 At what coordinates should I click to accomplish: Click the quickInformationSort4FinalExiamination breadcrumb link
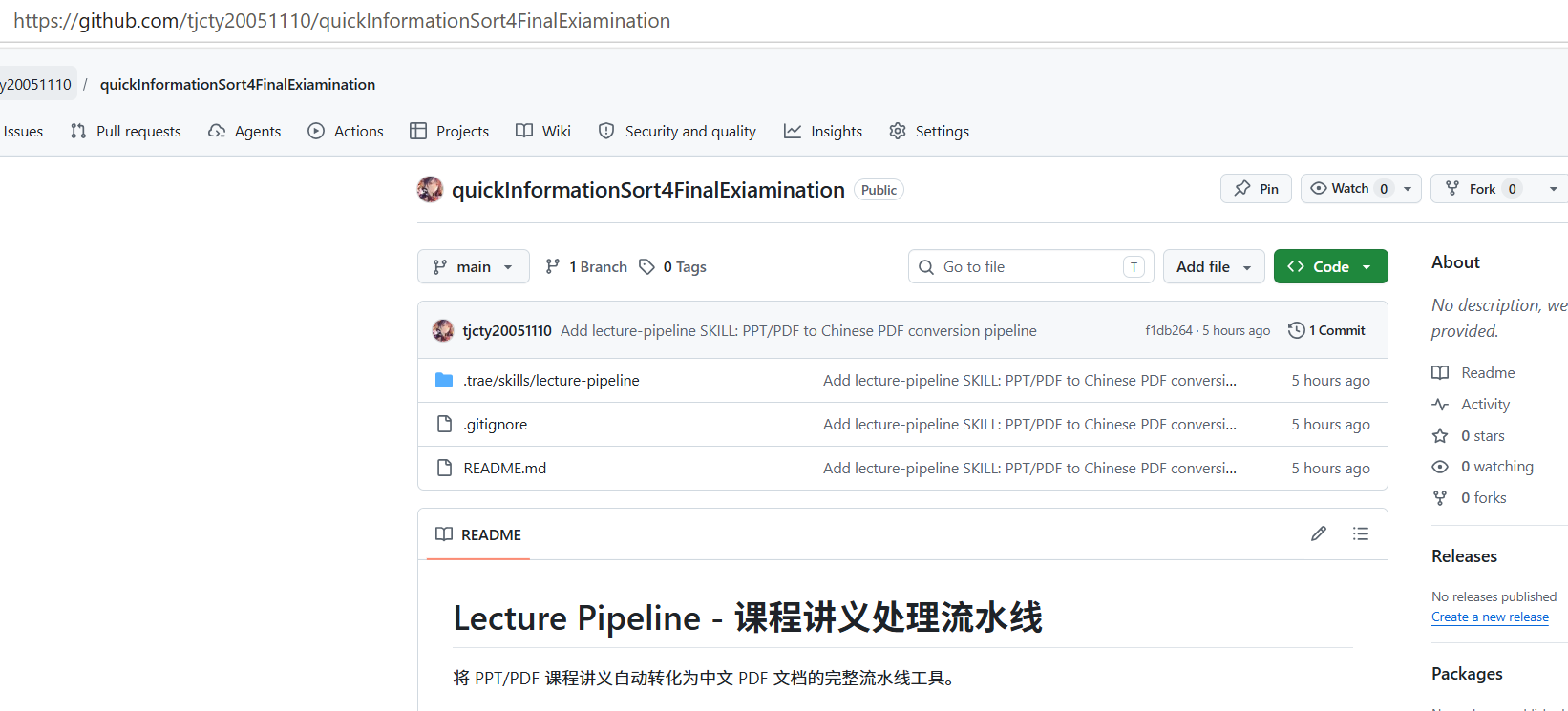(x=238, y=84)
